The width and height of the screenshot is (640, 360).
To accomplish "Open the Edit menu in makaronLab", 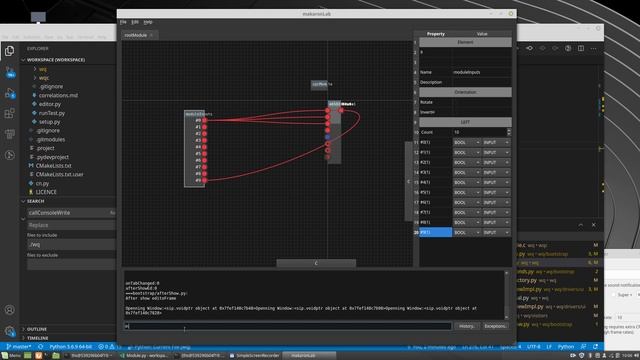I will [x=135, y=22].
